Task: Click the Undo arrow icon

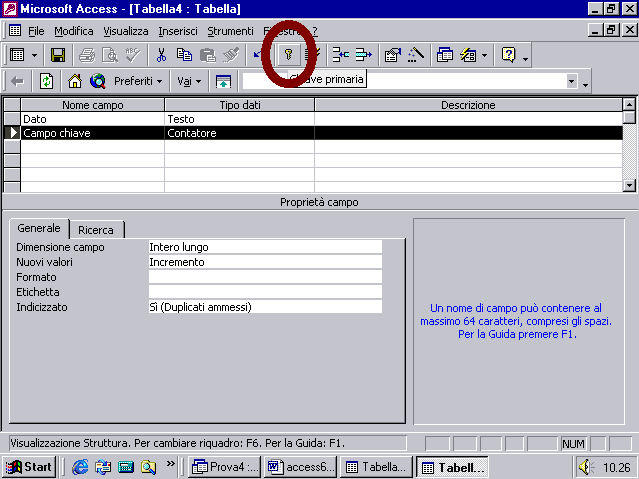Action: click(258, 55)
